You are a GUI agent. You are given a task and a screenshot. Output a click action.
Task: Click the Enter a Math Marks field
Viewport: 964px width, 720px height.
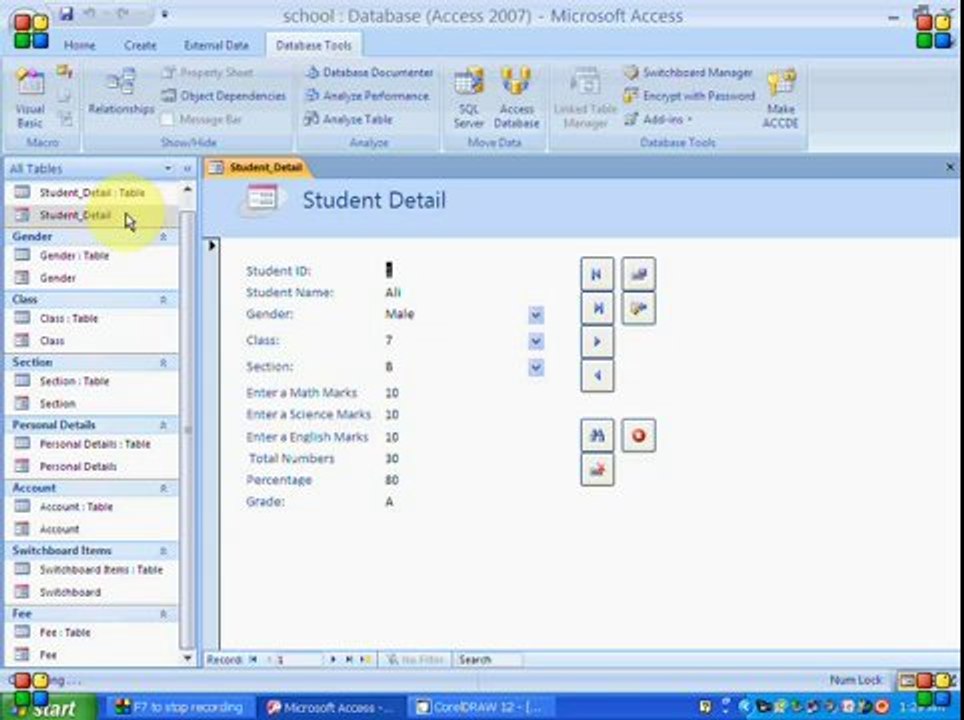[392, 393]
